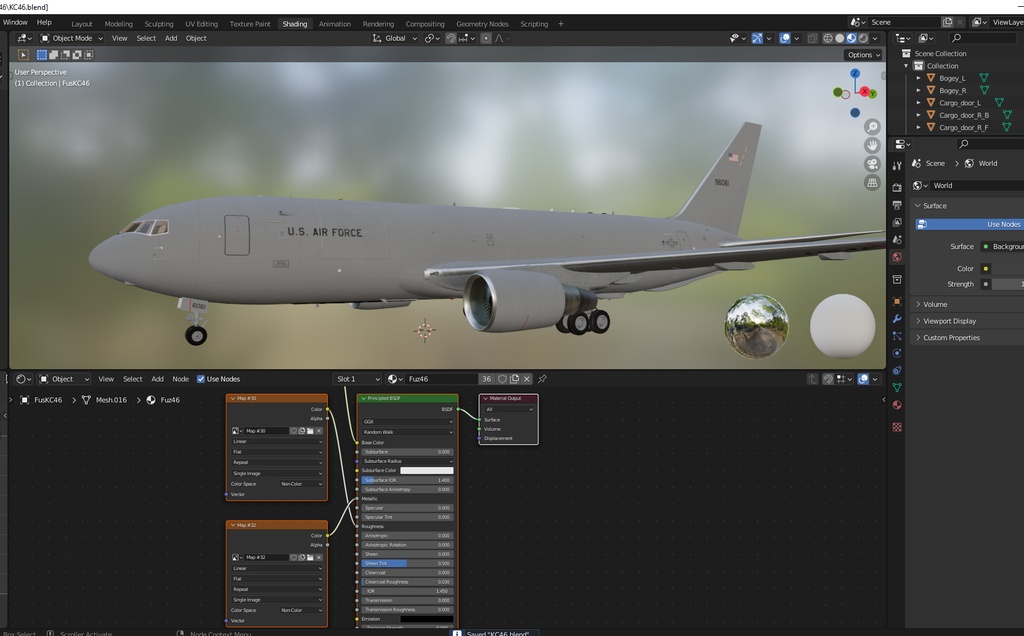
Task: Select the Render properties icon
Action: (896, 187)
